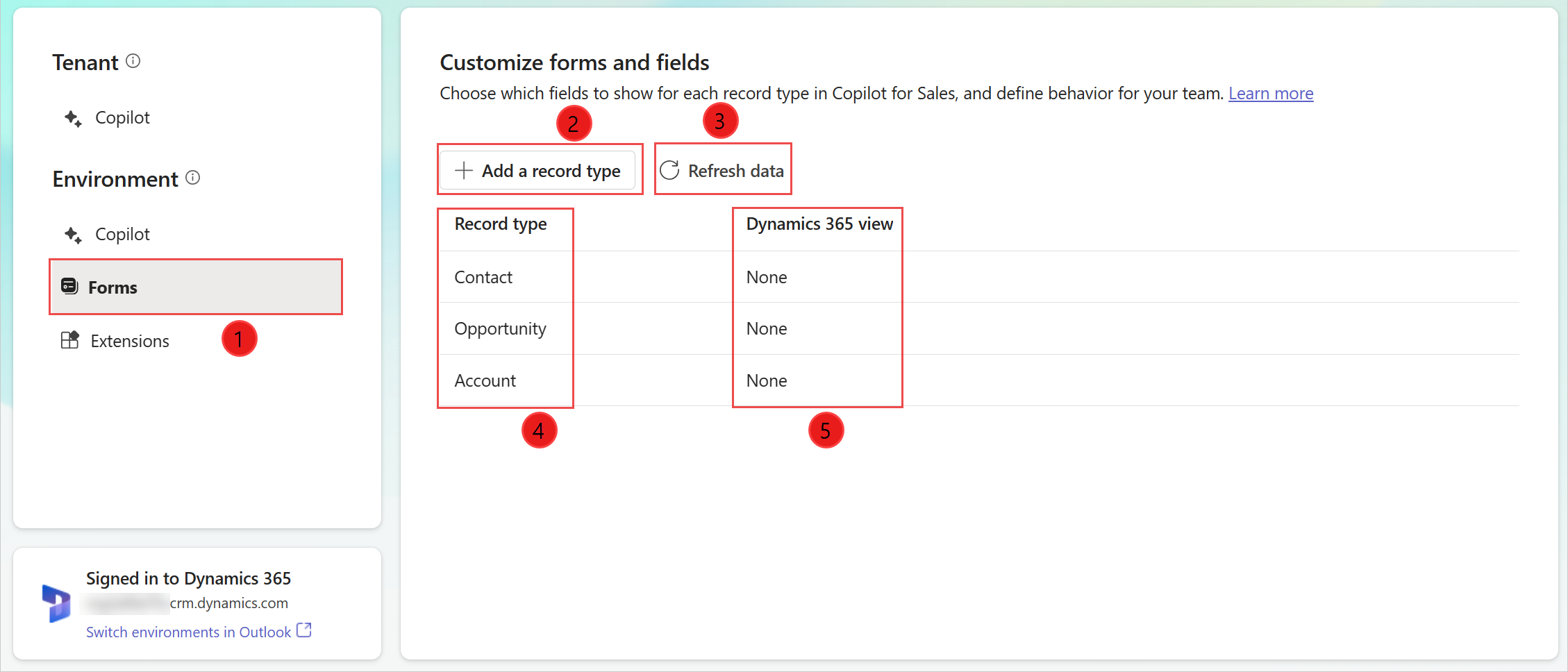Click the Environment info icon
This screenshot has height=672, width=1568.
[193, 178]
